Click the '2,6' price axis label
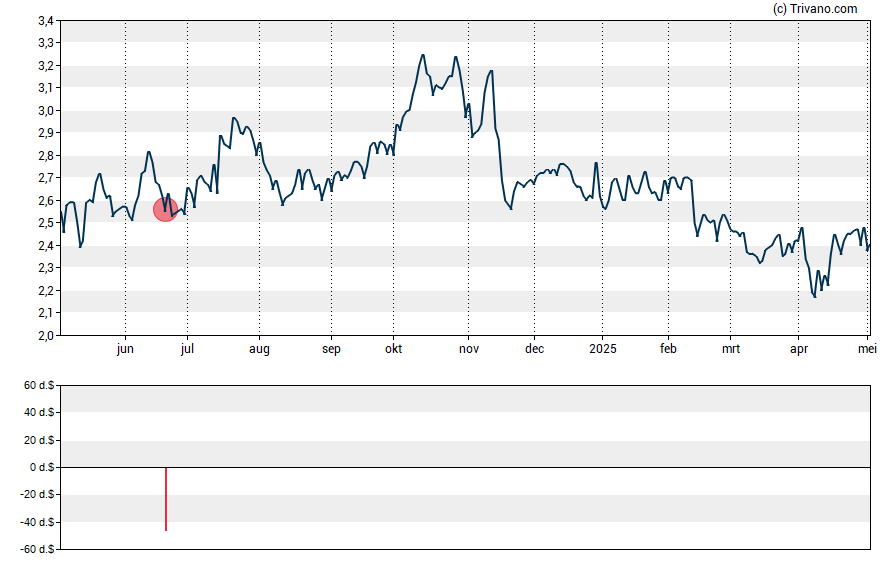Viewport: 888px width, 565px height. pos(46,201)
